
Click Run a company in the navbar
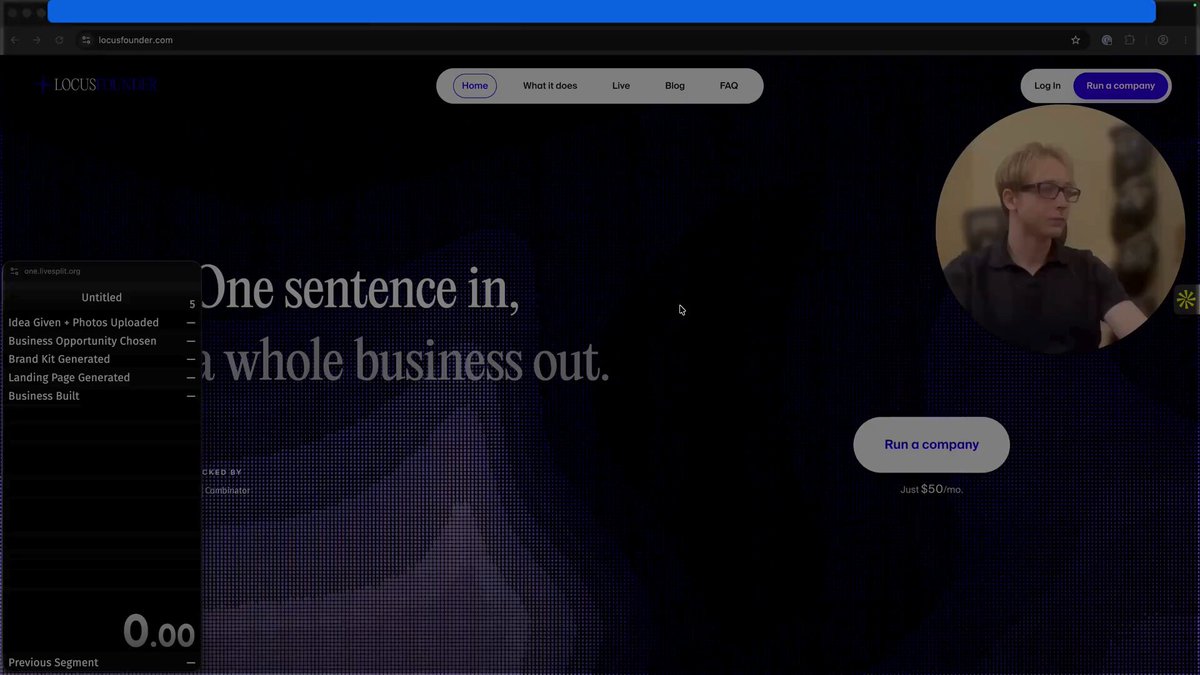1121,86
